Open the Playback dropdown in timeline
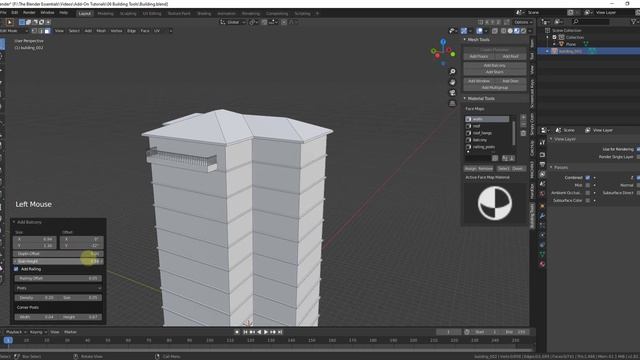 tap(16, 332)
